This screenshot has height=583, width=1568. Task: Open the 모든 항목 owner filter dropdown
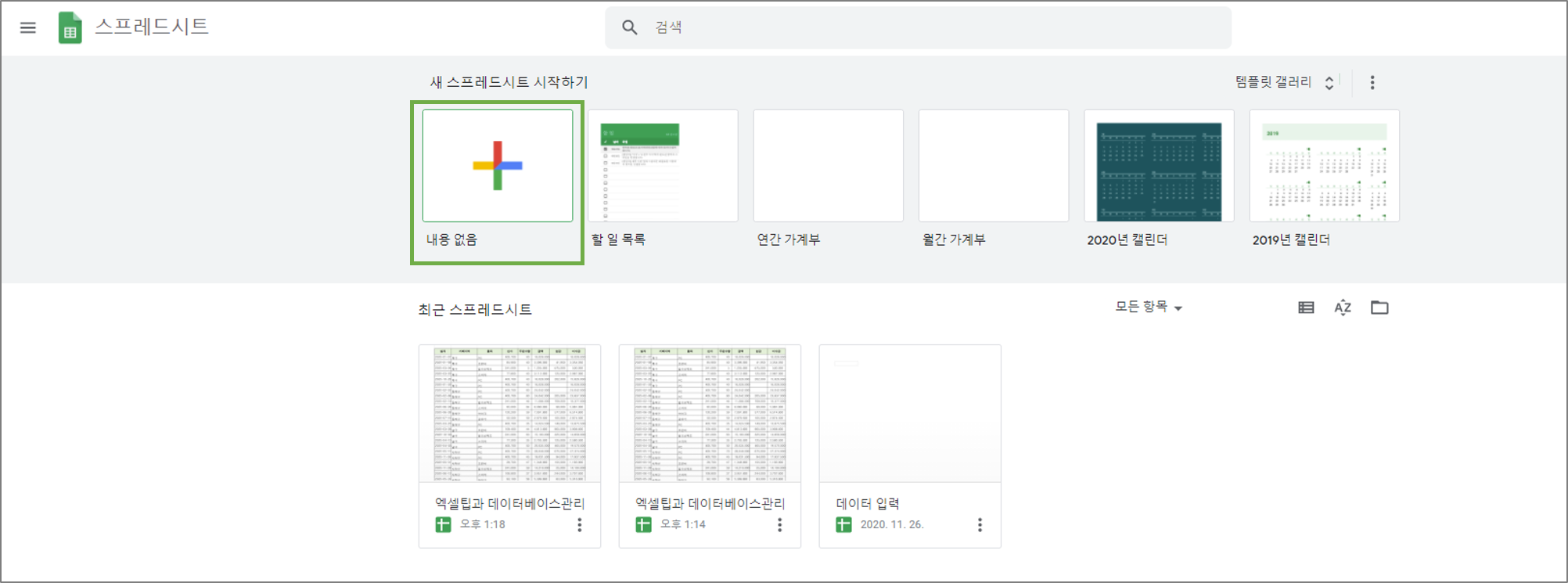(1149, 307)
